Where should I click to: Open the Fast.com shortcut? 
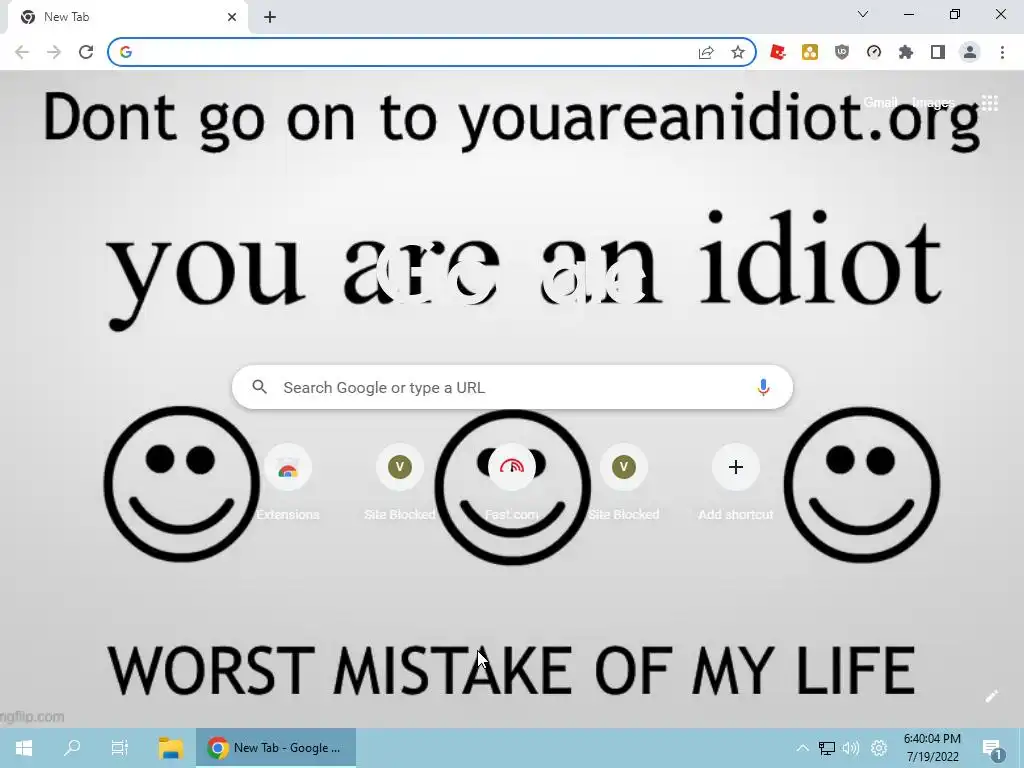click(512, 482)
